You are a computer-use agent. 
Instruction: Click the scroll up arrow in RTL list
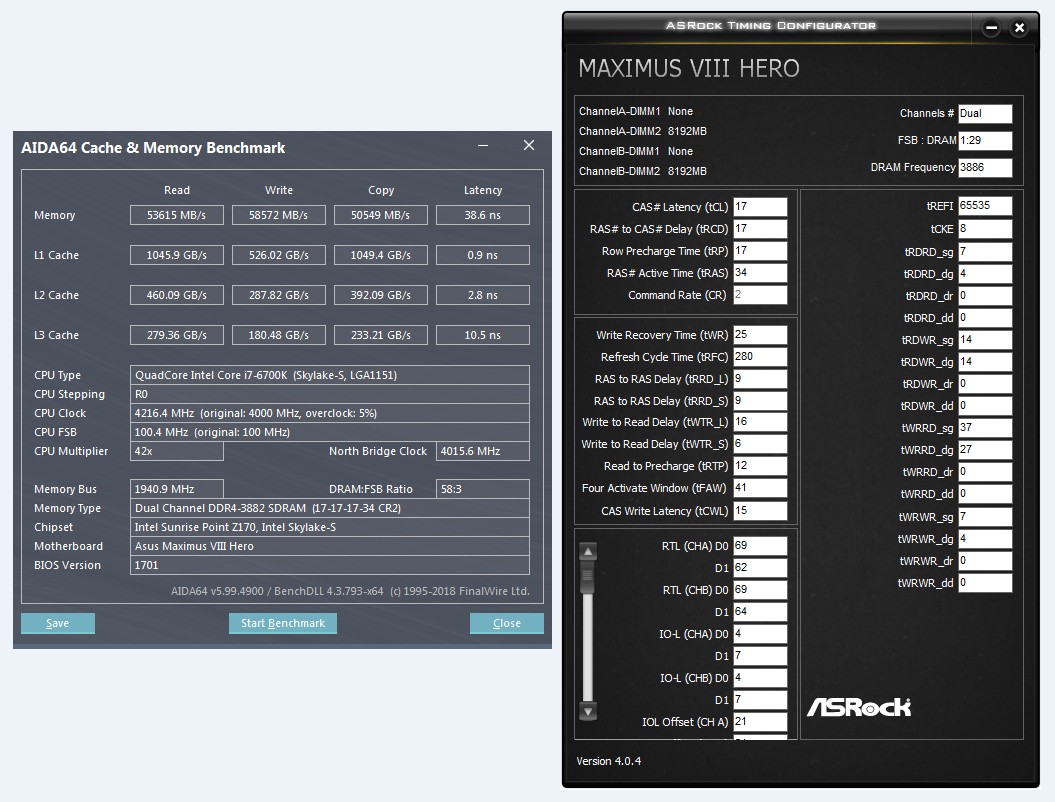(x=588, y=552)
